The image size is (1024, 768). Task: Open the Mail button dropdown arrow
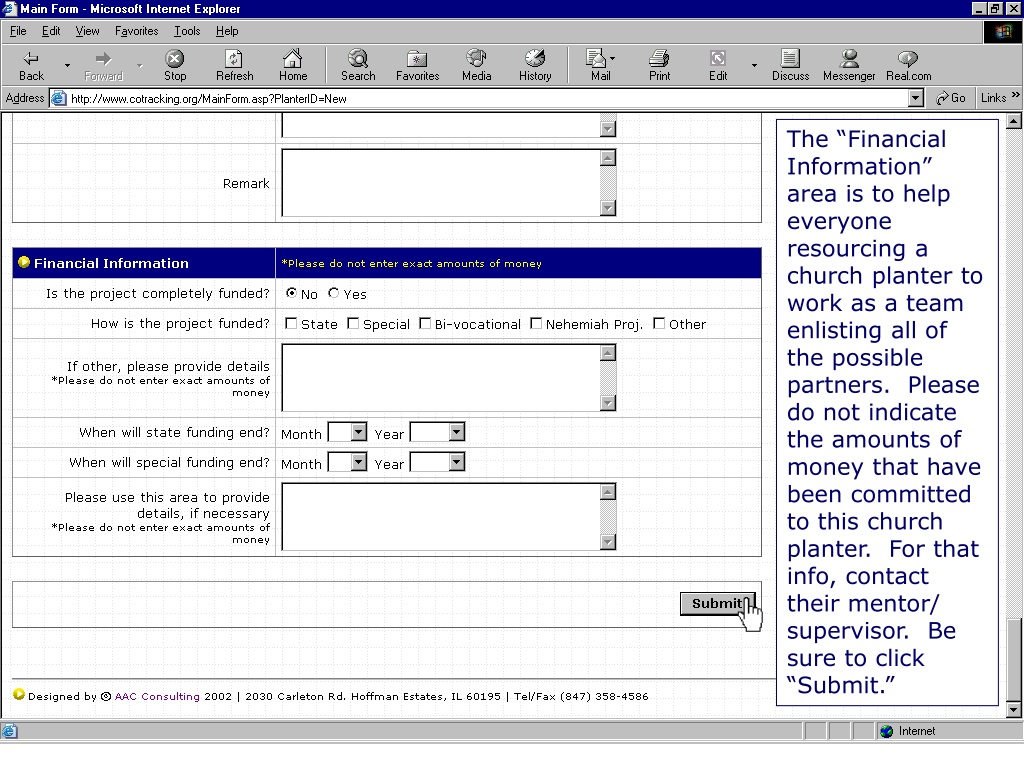click(613, 59)
